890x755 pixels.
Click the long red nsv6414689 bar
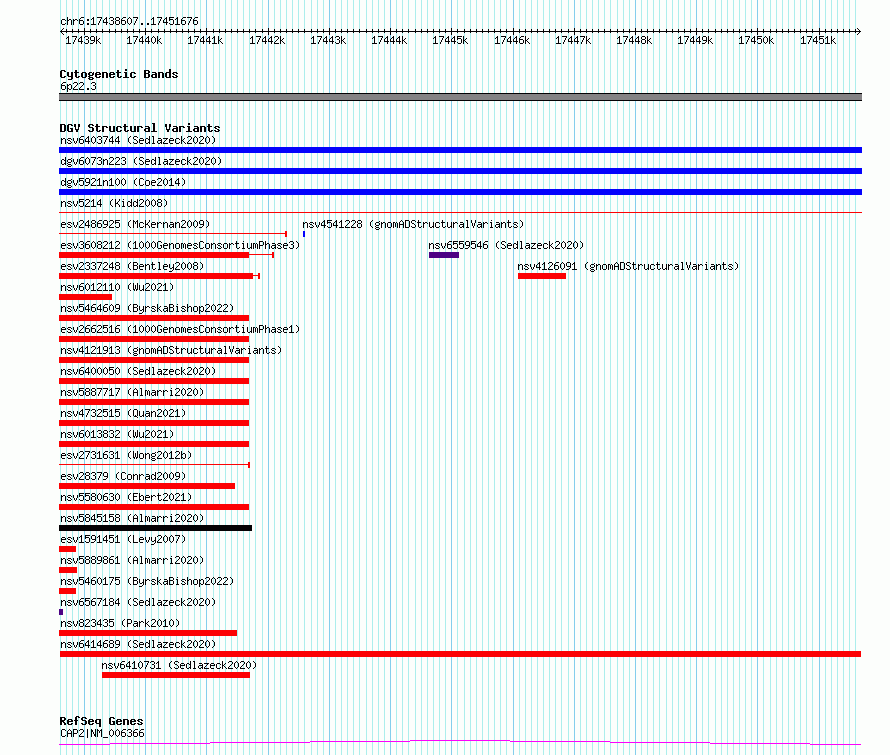coord(460,655)
